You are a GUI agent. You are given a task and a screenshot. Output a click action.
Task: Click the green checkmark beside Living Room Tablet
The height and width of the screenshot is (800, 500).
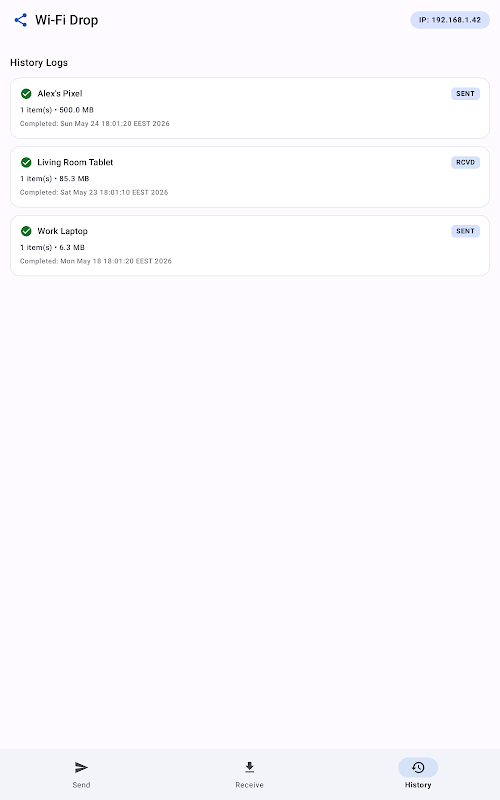pos(26,162)
